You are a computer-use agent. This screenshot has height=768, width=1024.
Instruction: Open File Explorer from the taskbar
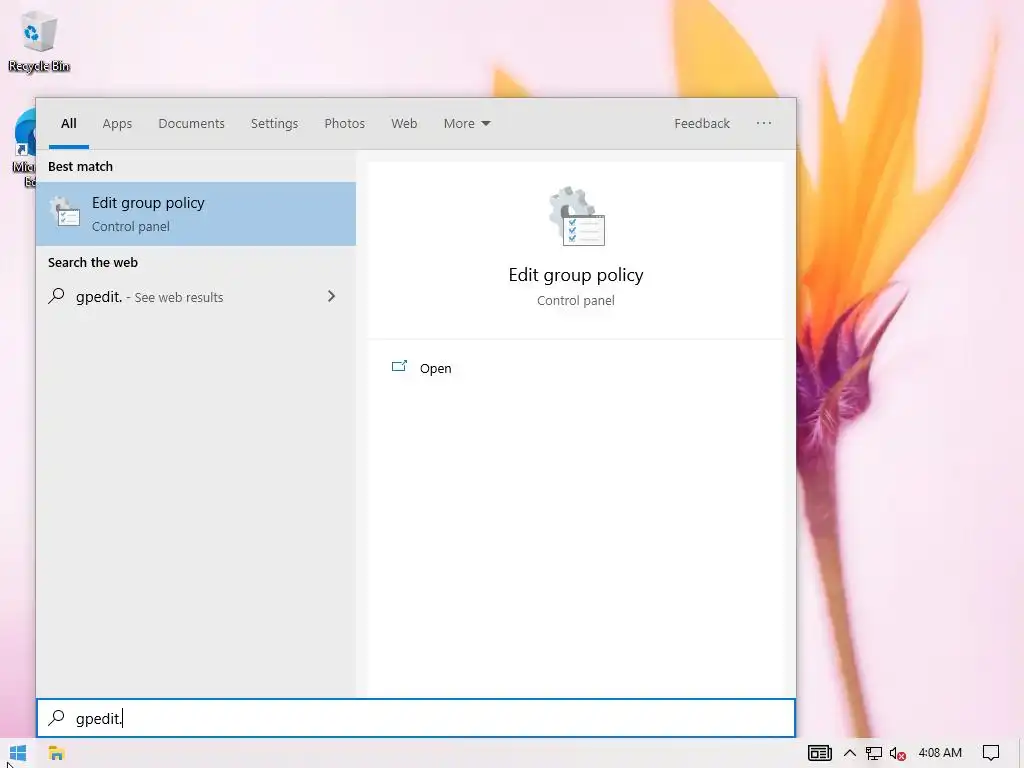(56, 753)
